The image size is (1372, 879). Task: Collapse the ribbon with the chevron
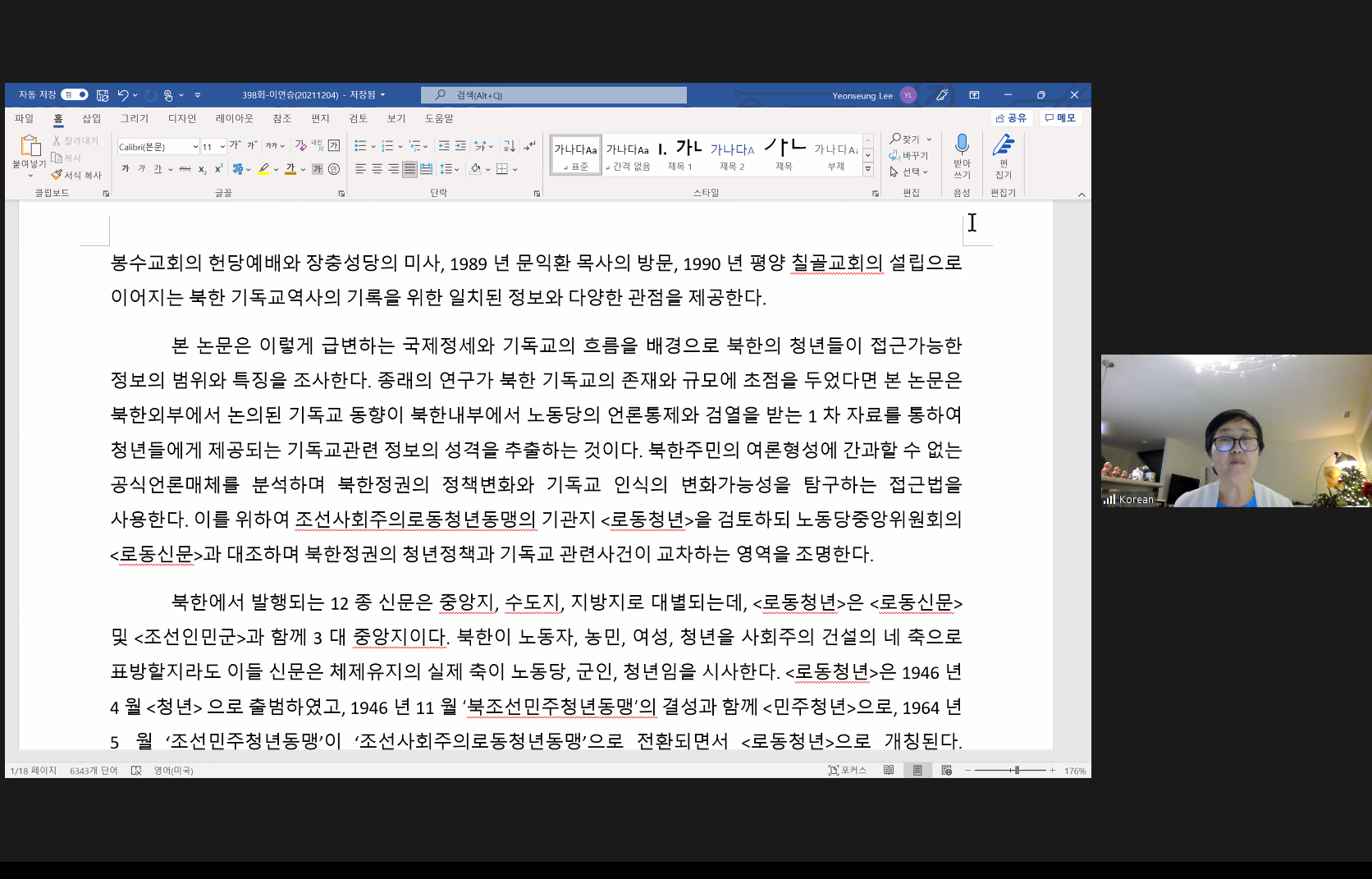[x=1082, y=195]
